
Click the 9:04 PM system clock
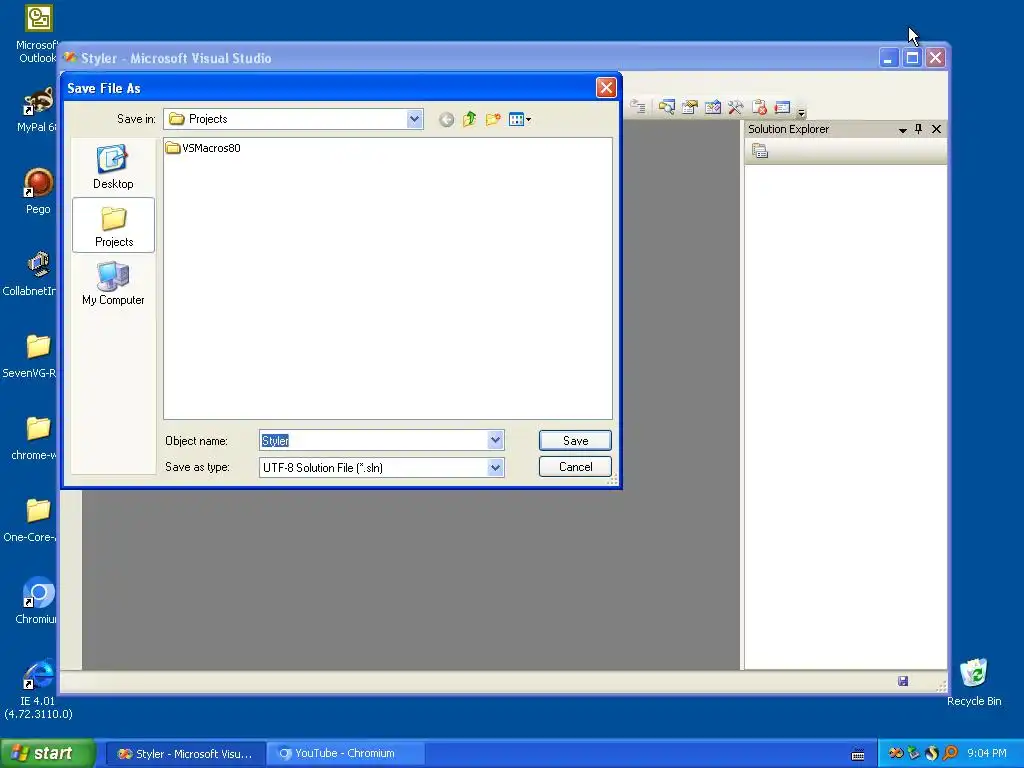987,754
